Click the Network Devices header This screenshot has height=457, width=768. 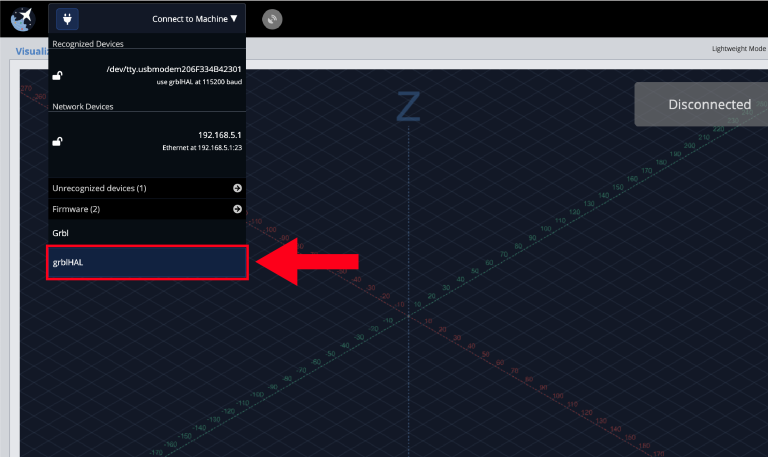(83, 106)
